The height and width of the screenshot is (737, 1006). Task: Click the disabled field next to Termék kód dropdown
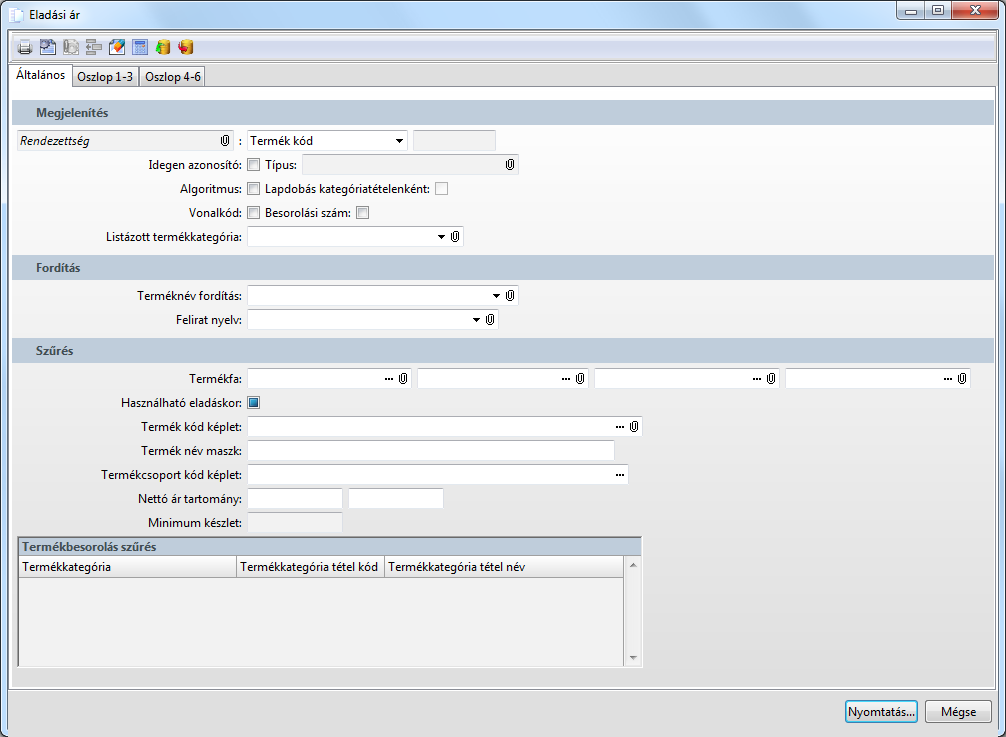coord(454,140)
